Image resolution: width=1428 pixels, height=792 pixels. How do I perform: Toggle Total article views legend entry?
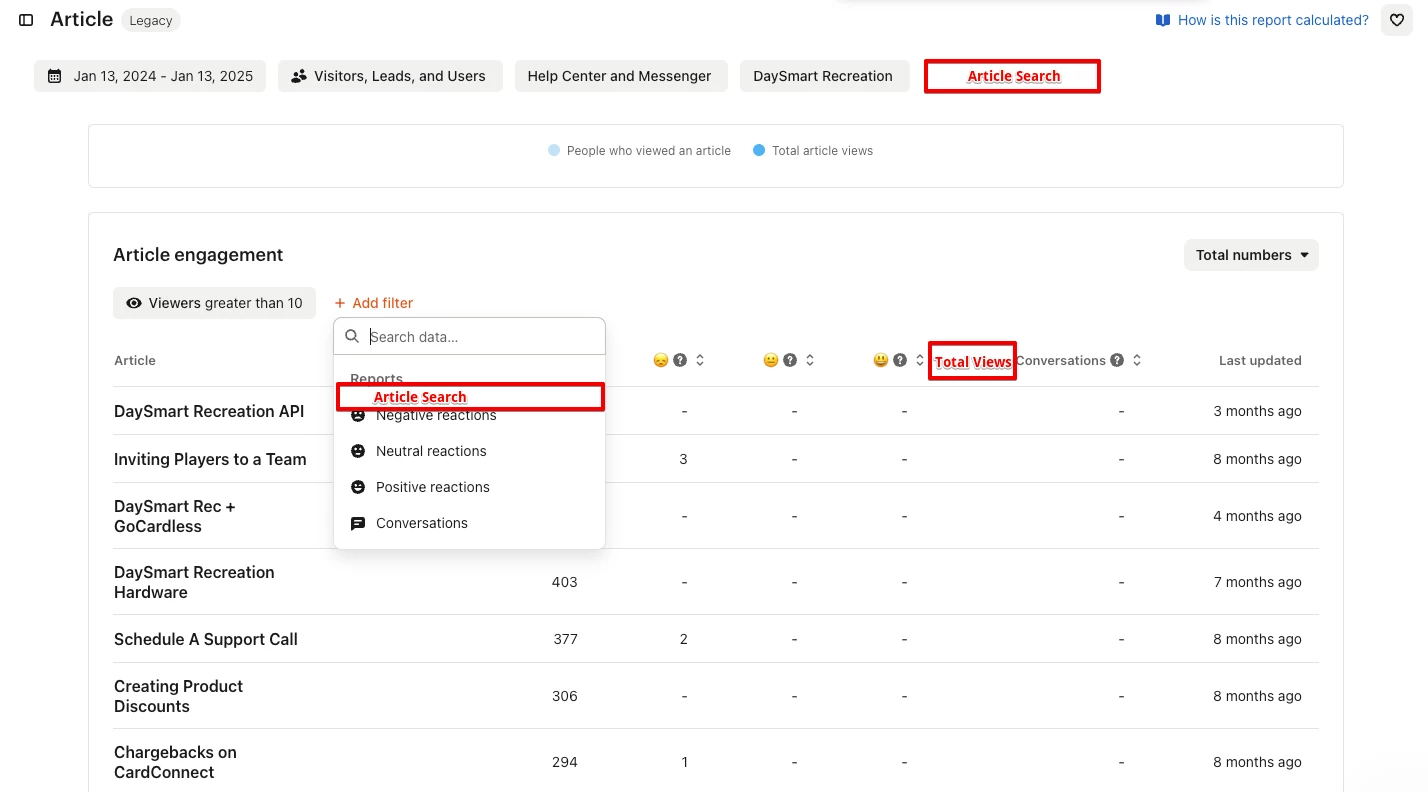[x=813, y=151]
